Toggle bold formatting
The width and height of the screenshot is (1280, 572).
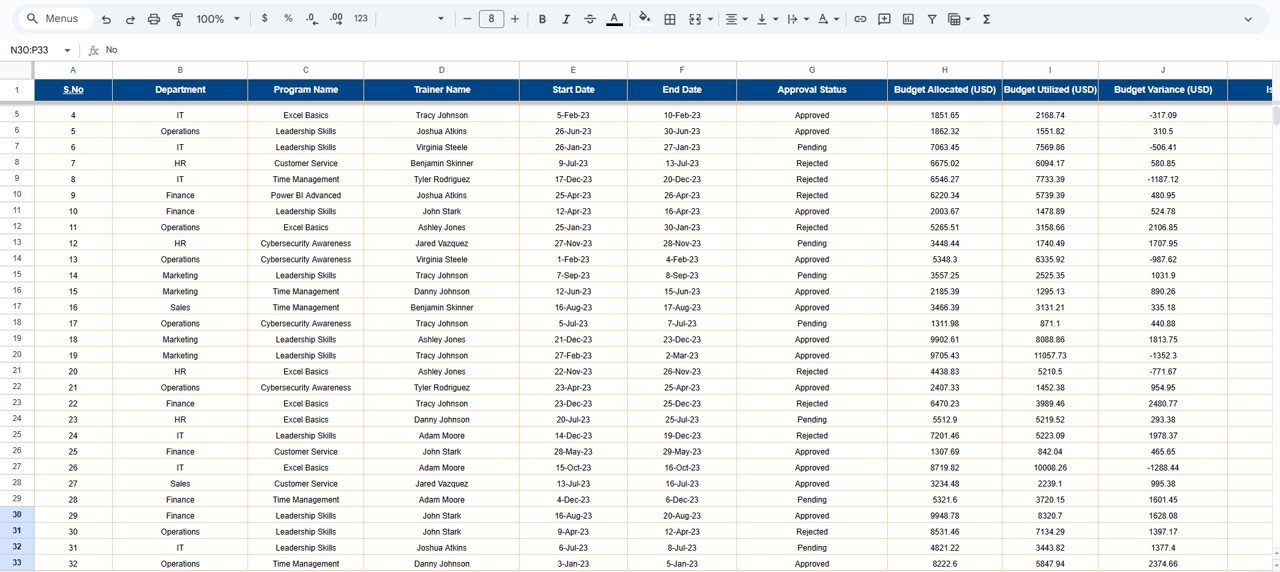click(542, 19)
